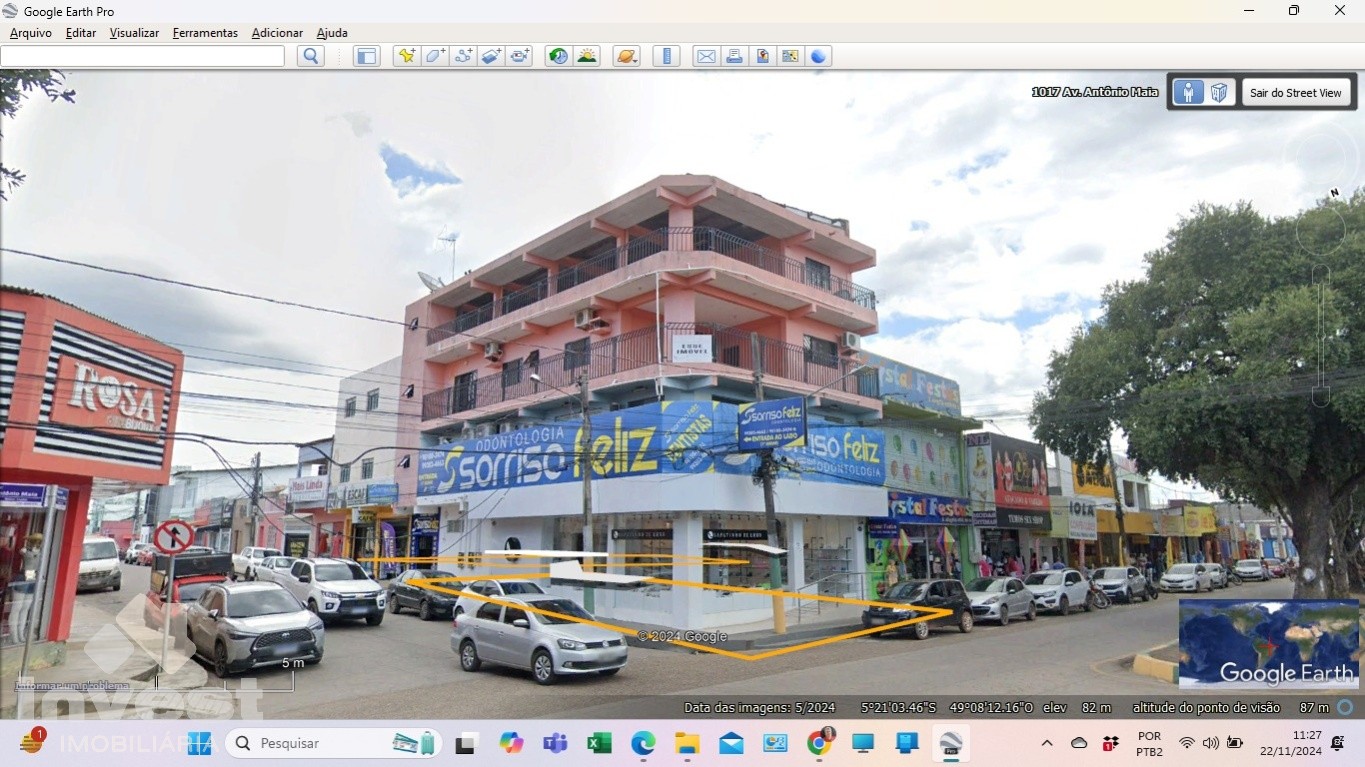This screenshot has height=767, width=1365.
Task: Click the volume speaker tray icon
Action: point(1211,743)
